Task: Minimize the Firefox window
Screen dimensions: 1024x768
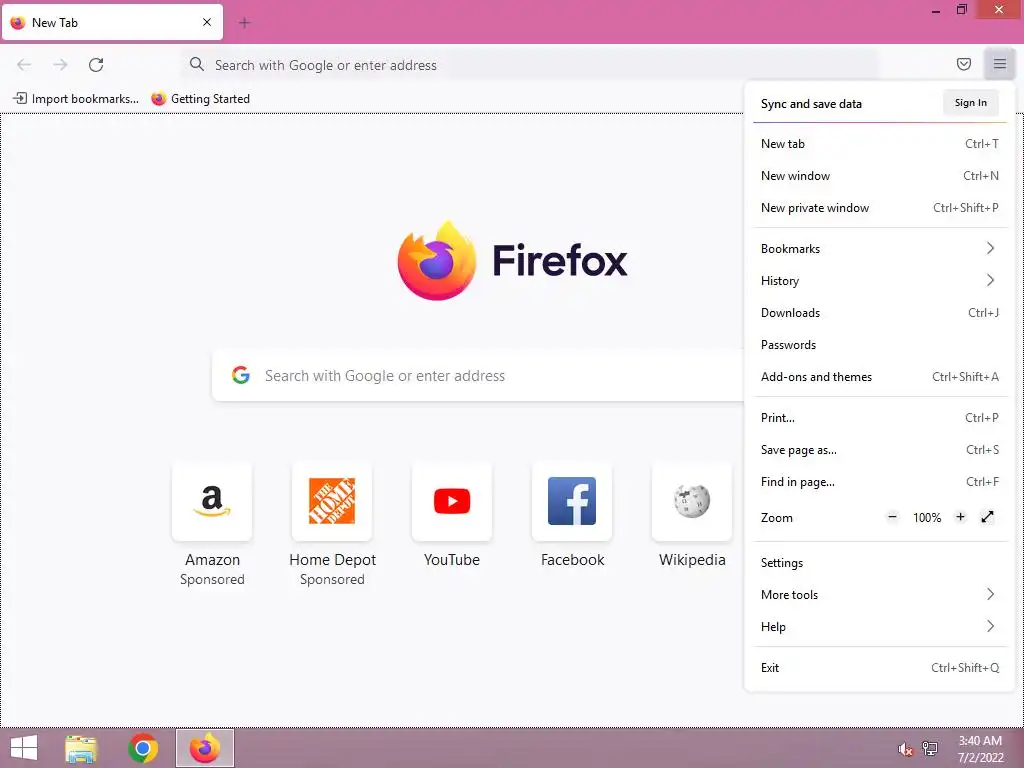Action: [936, 10]
